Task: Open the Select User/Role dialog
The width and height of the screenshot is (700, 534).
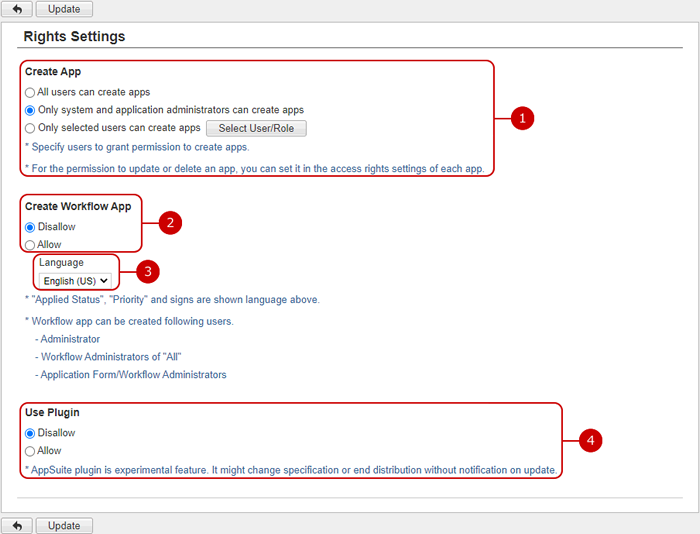Action: pyautogui.click(x=256, y=128)
